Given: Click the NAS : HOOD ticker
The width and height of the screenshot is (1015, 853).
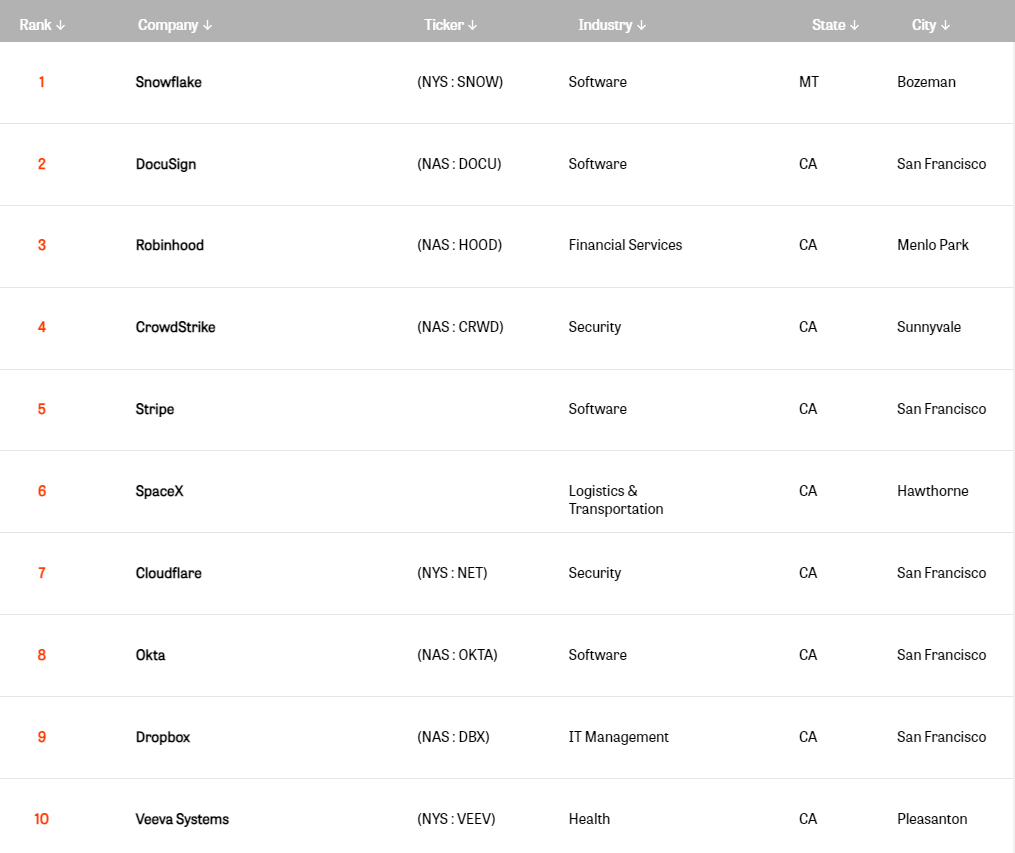Looking at the screenshot, I should pyautogui.click(x=459, y=245).
